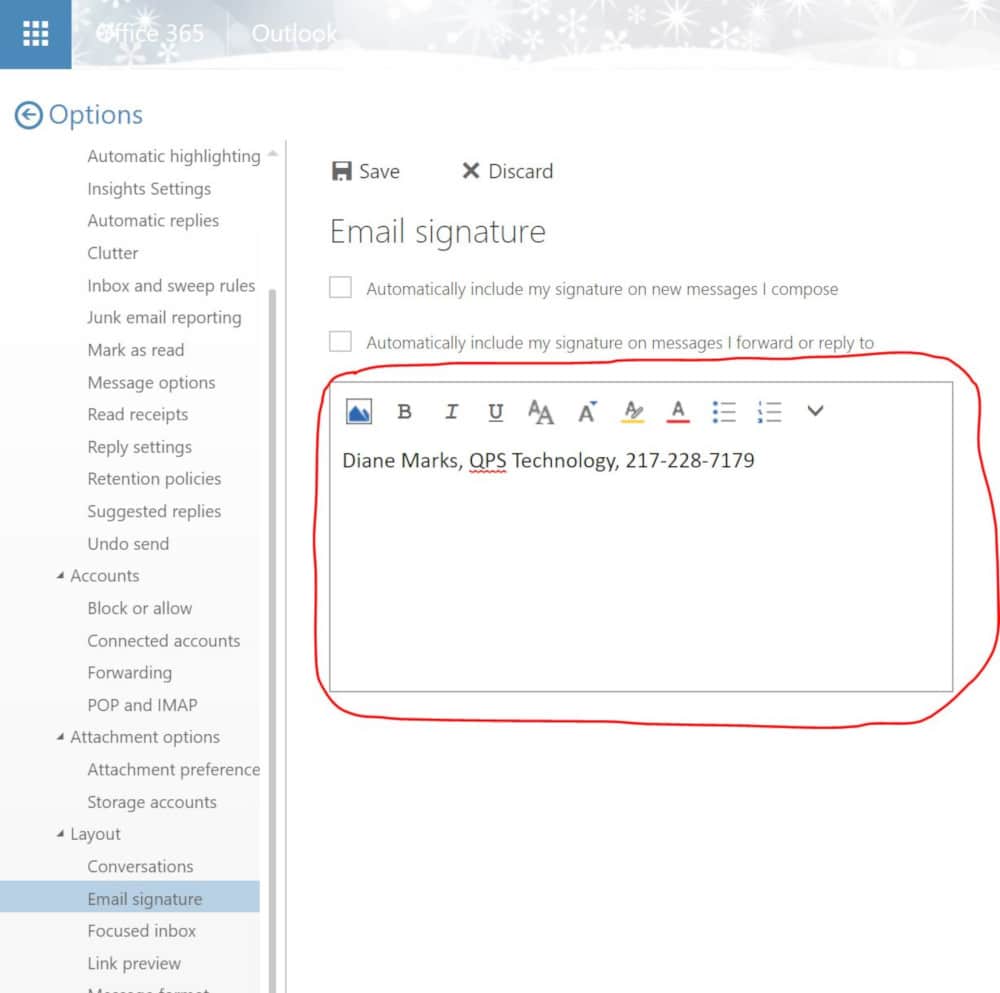Open the Office 365 app launcher grid
The width and height of the screenshot is (1000, 993).
(x=35, y=34)
